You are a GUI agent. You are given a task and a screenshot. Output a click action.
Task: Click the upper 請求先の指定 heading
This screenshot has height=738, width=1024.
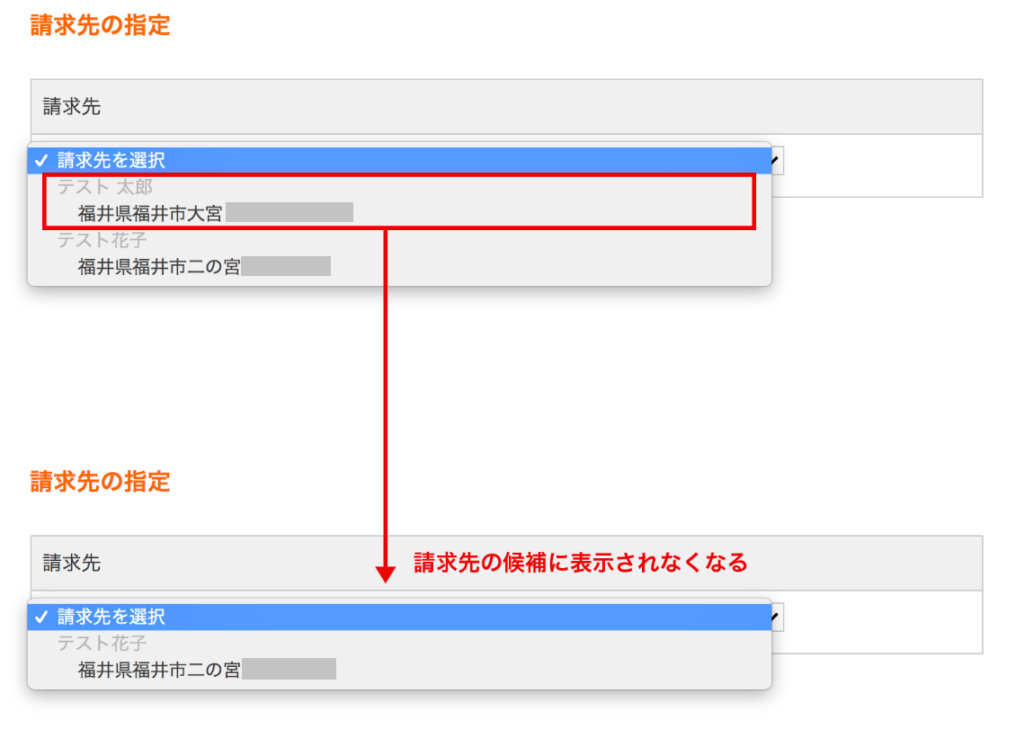(100, 26)
